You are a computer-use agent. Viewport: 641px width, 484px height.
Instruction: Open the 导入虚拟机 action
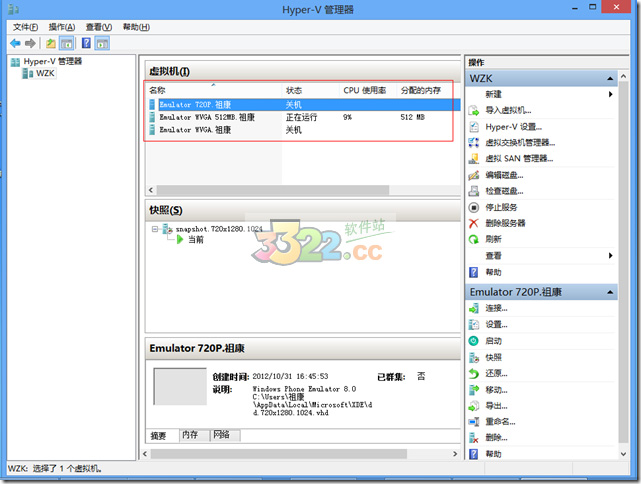pyautogui.click(x=508, y=110)
